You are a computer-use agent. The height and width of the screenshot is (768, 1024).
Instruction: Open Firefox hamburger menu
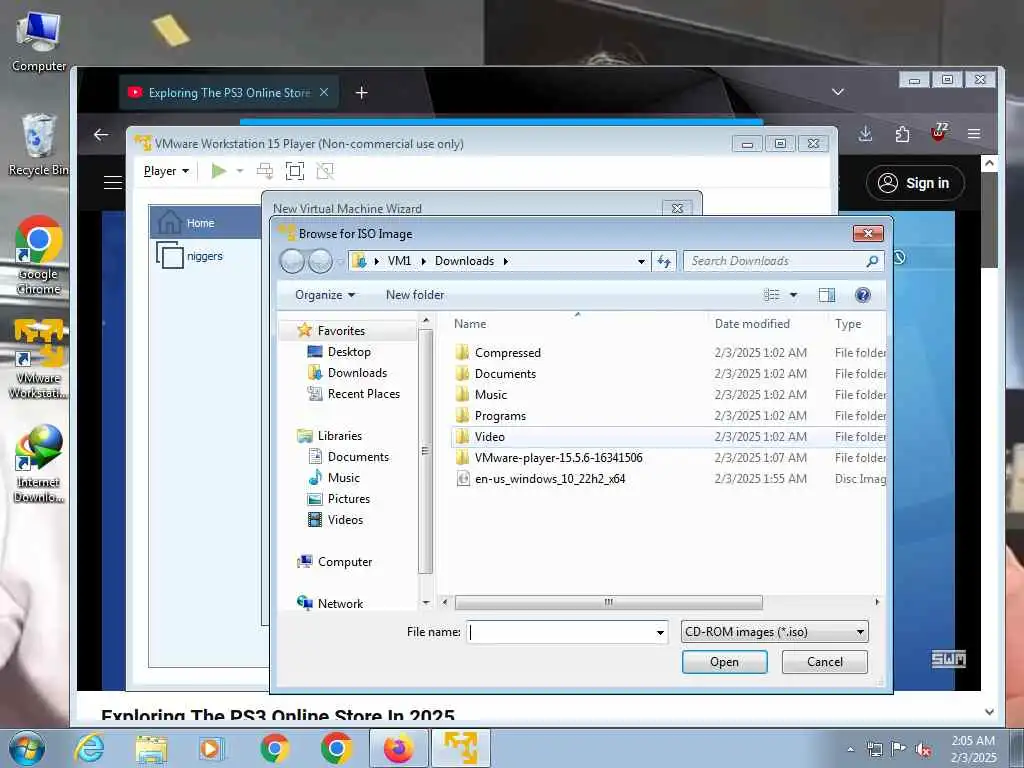tap(974, 134)
